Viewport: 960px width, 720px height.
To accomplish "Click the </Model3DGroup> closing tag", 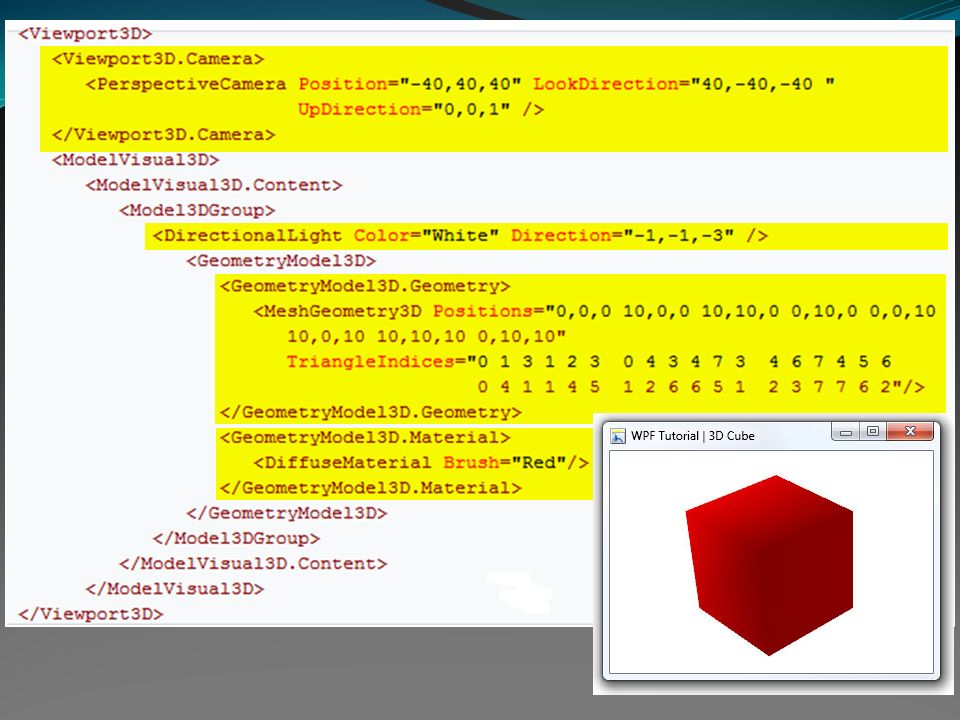I will (x=236, y=538).
